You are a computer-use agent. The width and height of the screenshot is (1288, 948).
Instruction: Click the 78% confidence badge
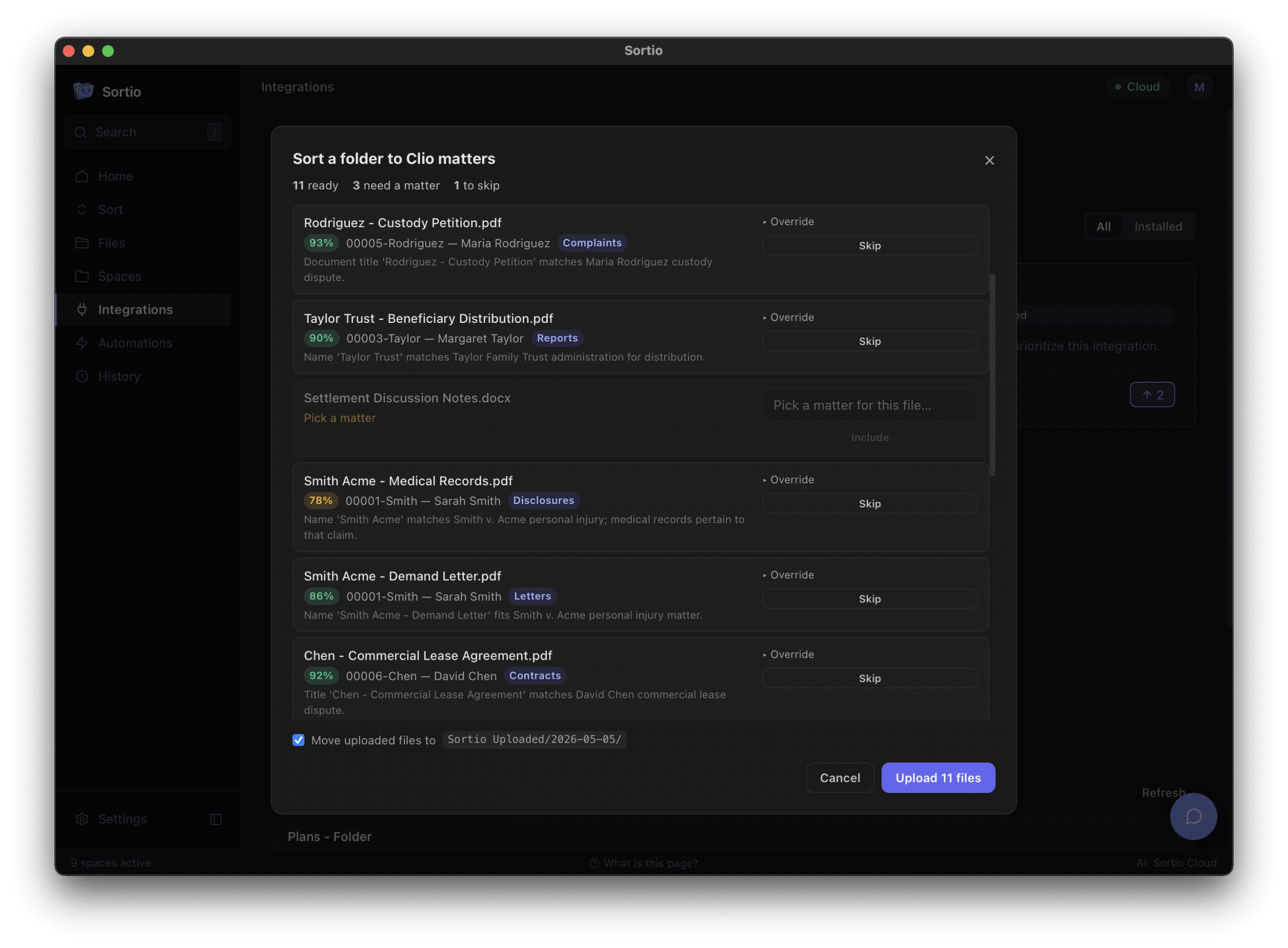point(320,500)
